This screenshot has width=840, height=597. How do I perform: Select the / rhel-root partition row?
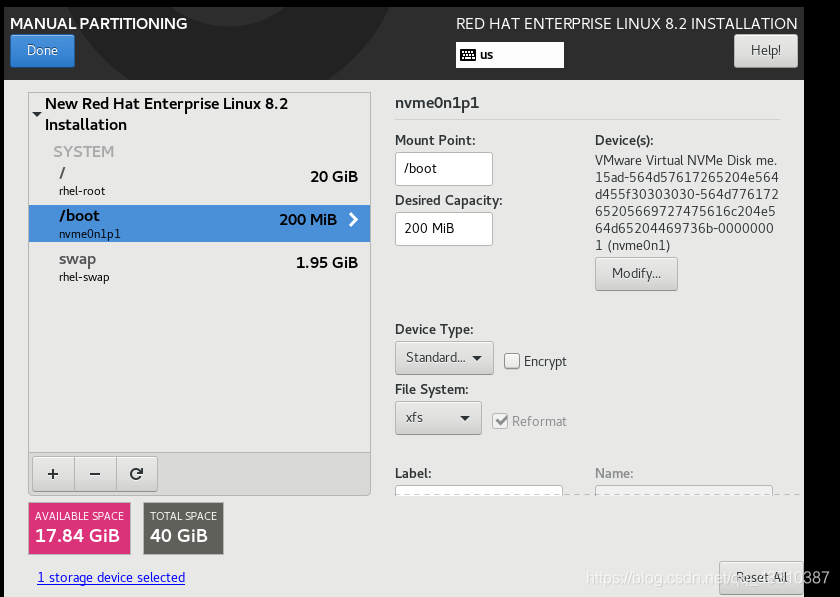(x=199, y=181)
